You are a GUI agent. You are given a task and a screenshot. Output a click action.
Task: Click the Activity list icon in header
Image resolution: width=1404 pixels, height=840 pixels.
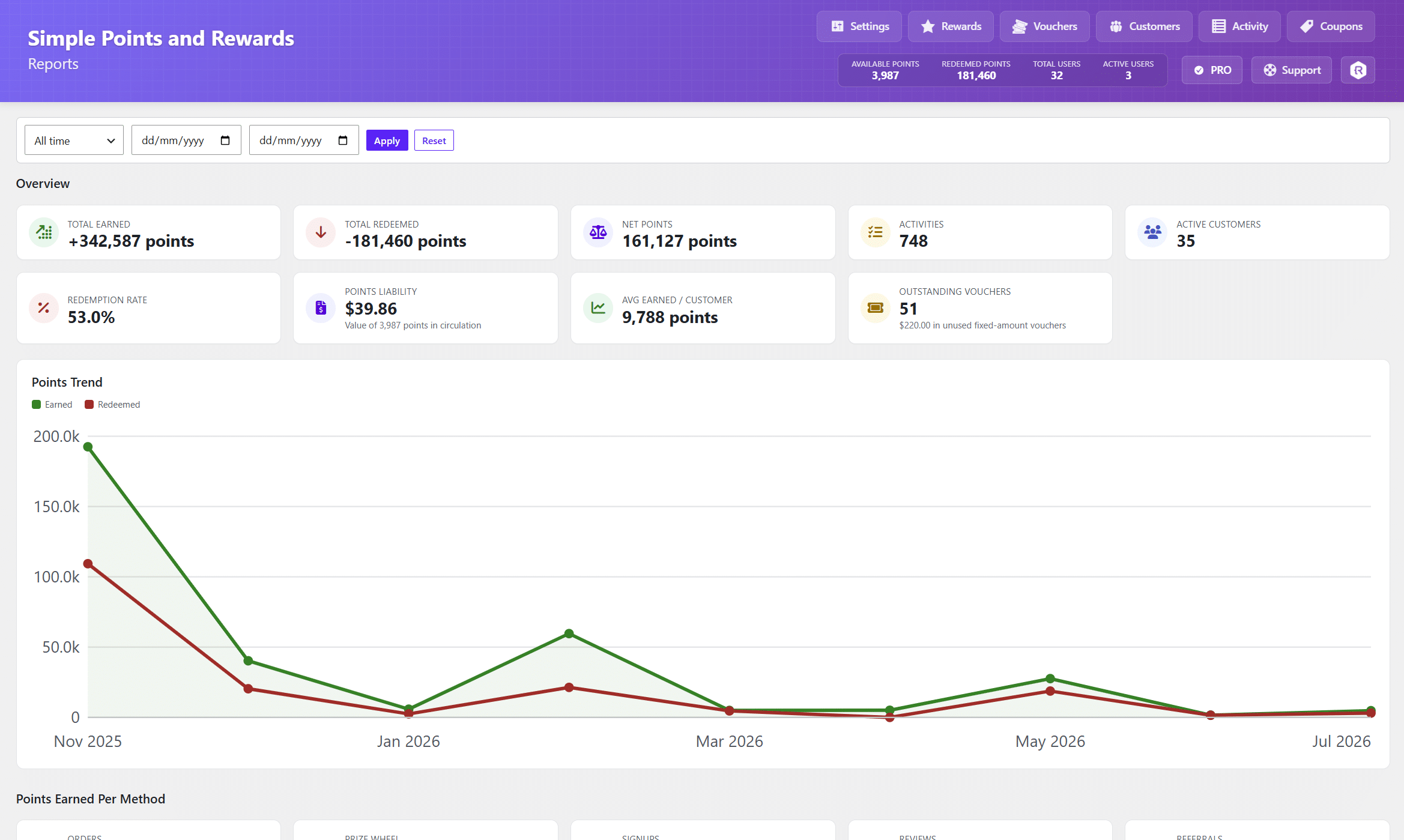1218,26
